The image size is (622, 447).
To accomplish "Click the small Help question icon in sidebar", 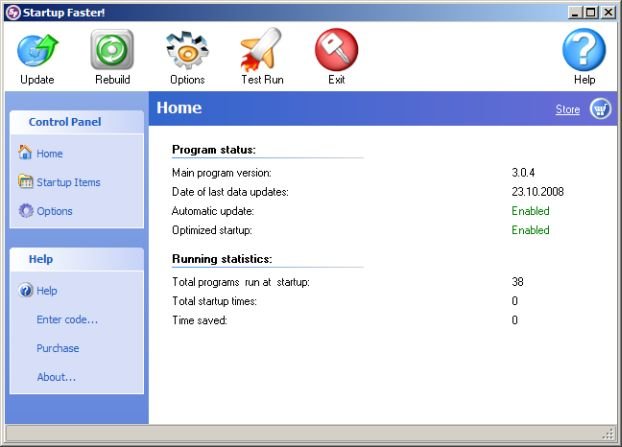I will coord(26,290).
